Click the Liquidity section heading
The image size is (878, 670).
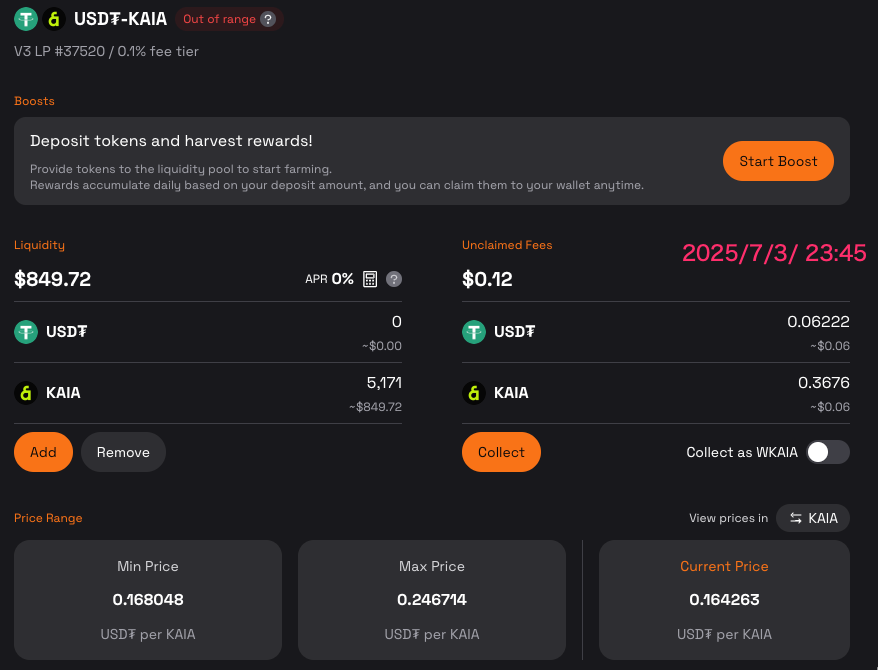coord(39,245)
